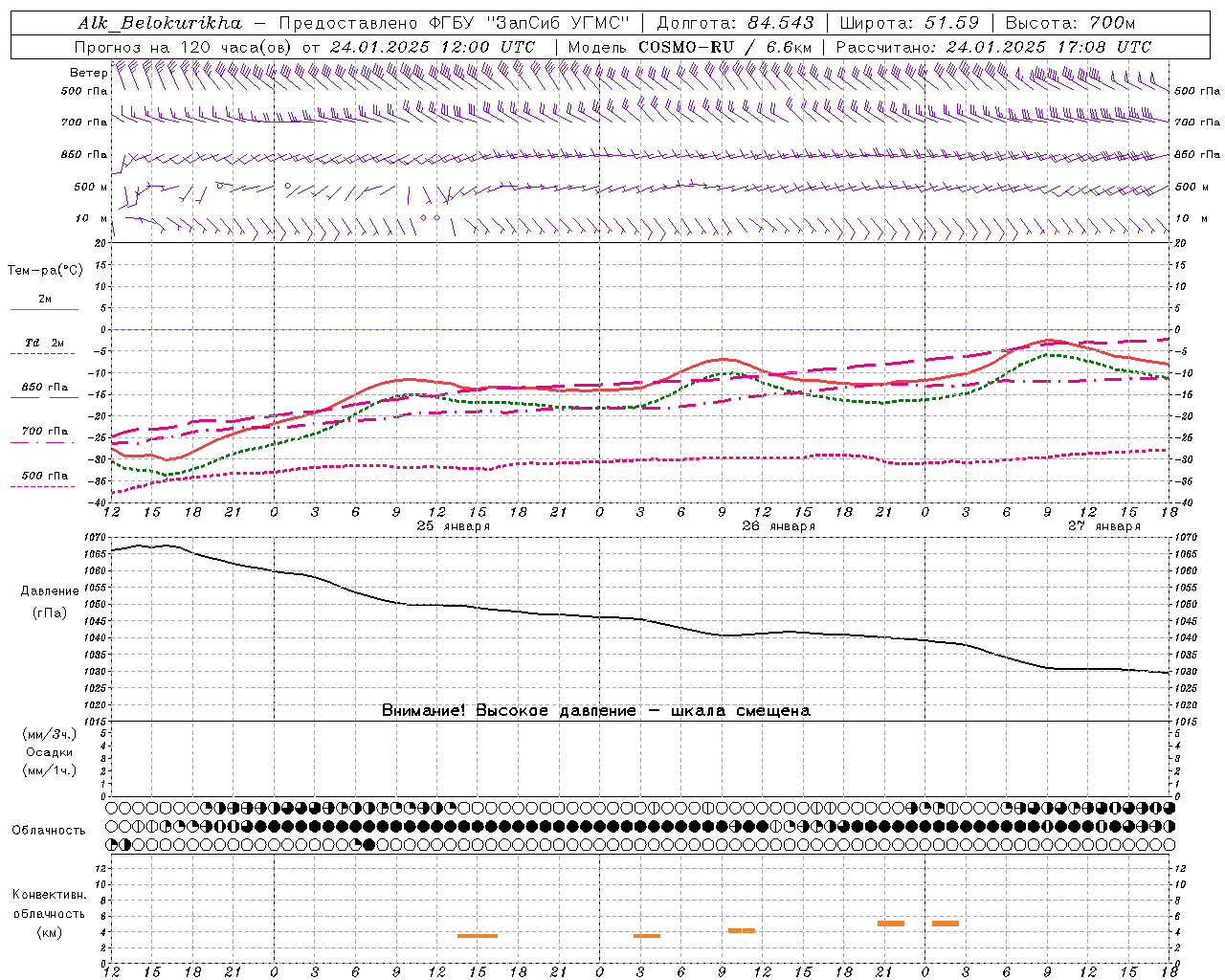The image size is (1225, 980).
Task: Click the (км) unit label for convective cloud
Action: tap(49, 932)
